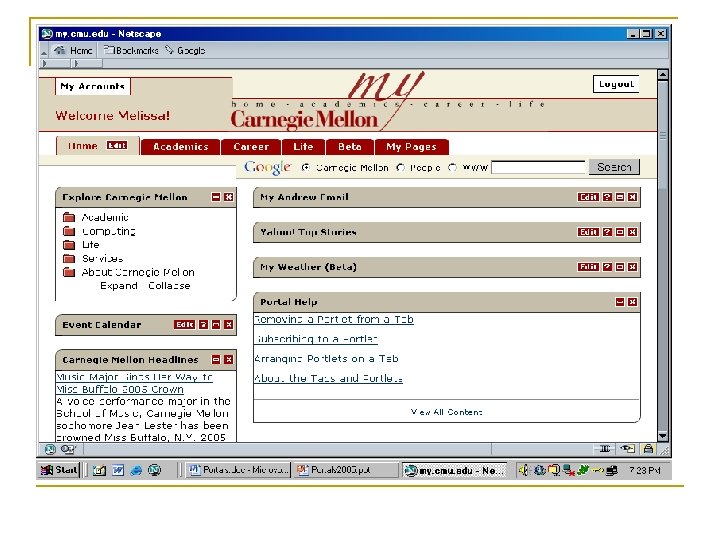Click the Edit icon on Home tab

[x=117, y=145]
